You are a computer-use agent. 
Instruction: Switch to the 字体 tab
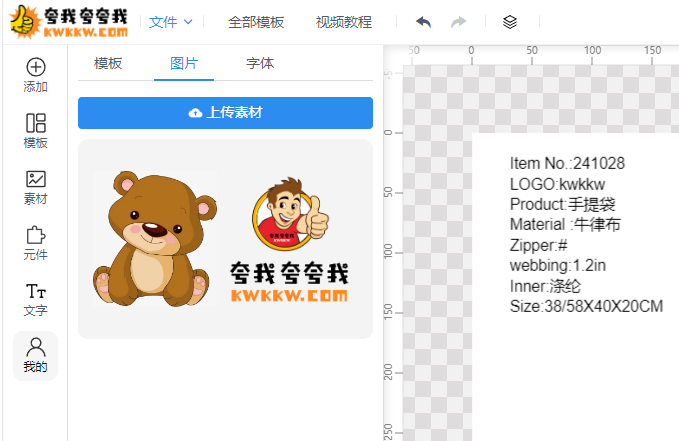click(260, 63)
